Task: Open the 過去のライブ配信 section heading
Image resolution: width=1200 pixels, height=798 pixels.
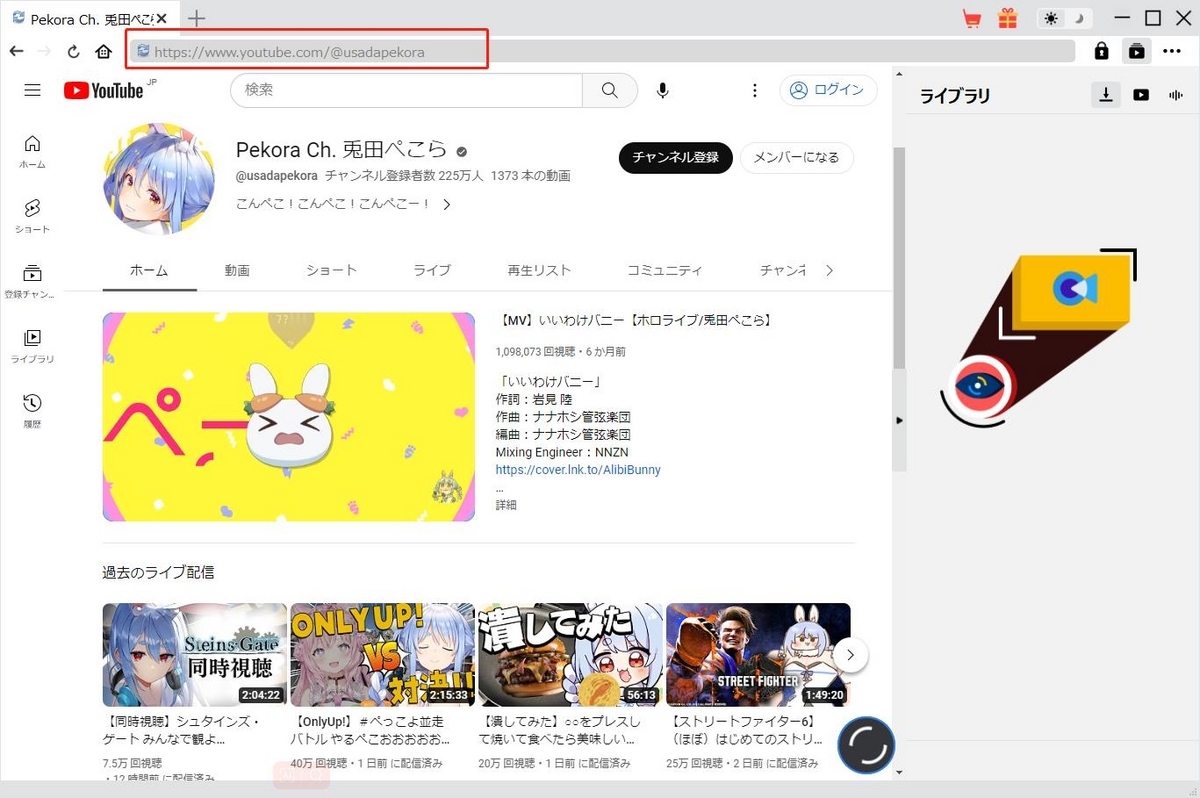Action: [158, 572]
